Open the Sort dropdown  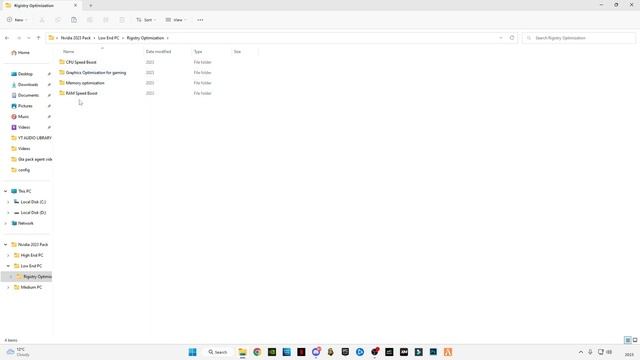[x=146, y=20]
